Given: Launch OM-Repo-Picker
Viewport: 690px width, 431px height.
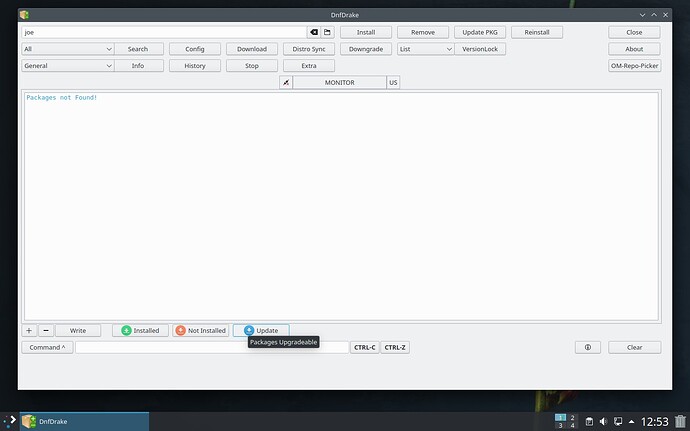Looking at the screenshot, I should pyautogui.click(x=634, y=66).
